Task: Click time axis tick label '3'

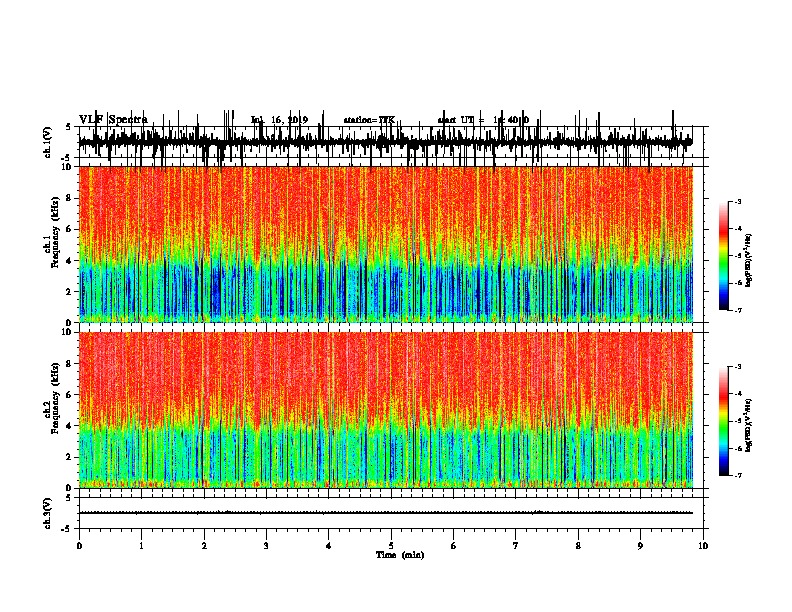Action: point(266,546)
